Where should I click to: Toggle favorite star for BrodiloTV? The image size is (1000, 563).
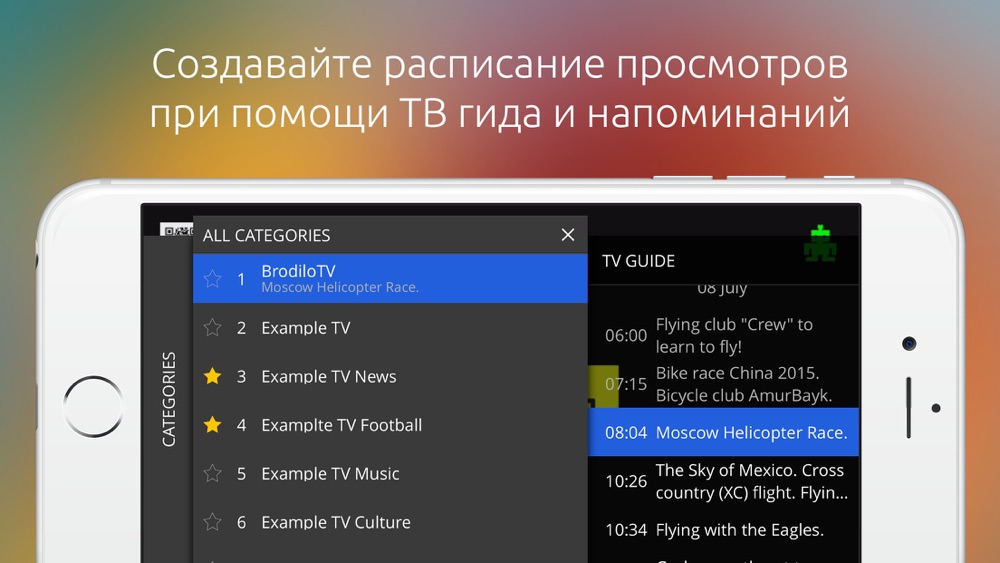click(212, 279)
